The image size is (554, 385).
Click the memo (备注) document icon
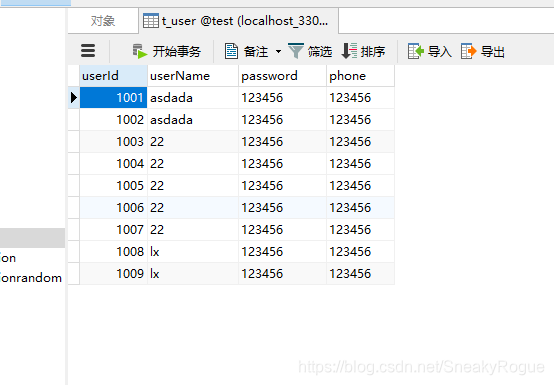click(231, 51)
